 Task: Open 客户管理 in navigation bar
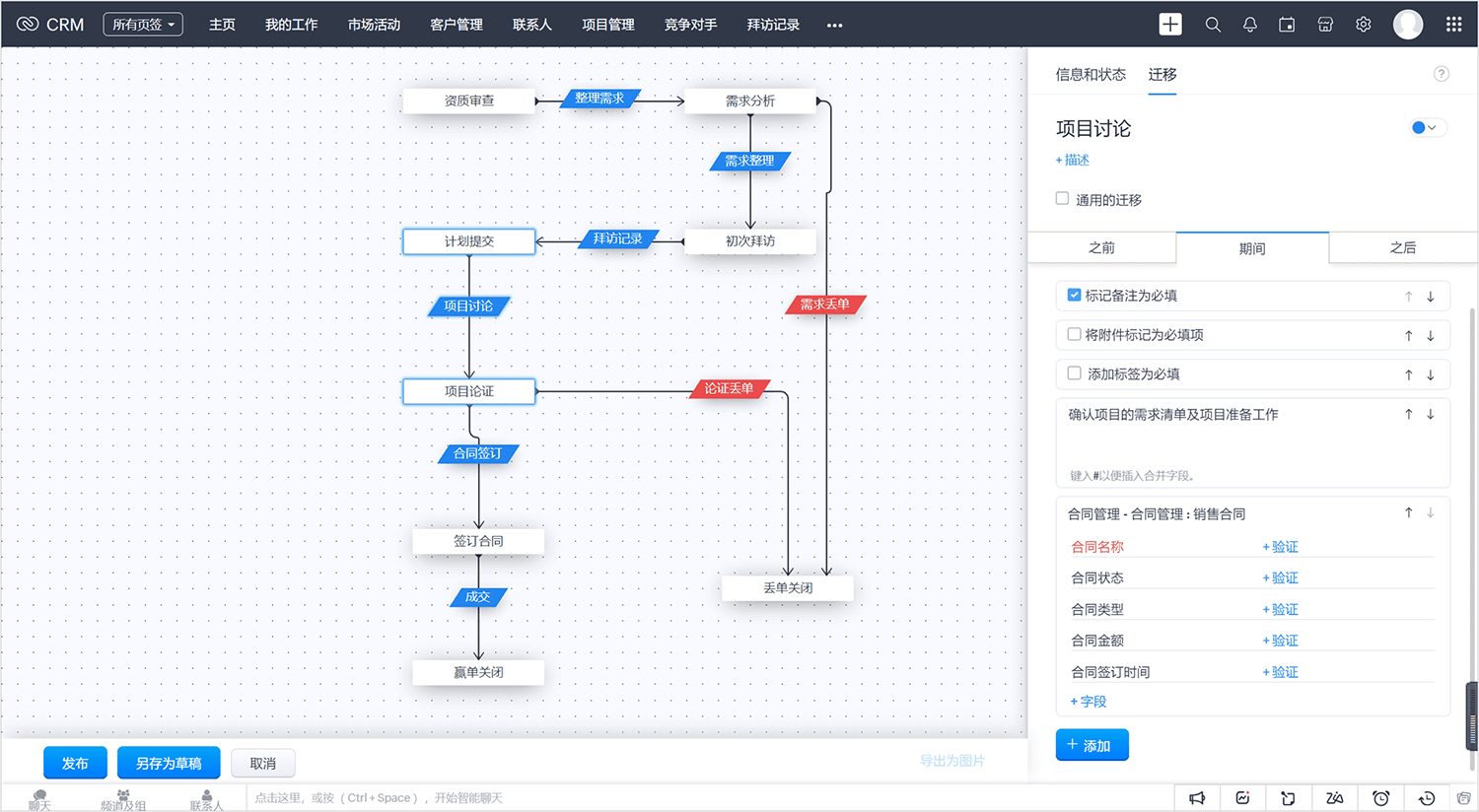(457, 25)
